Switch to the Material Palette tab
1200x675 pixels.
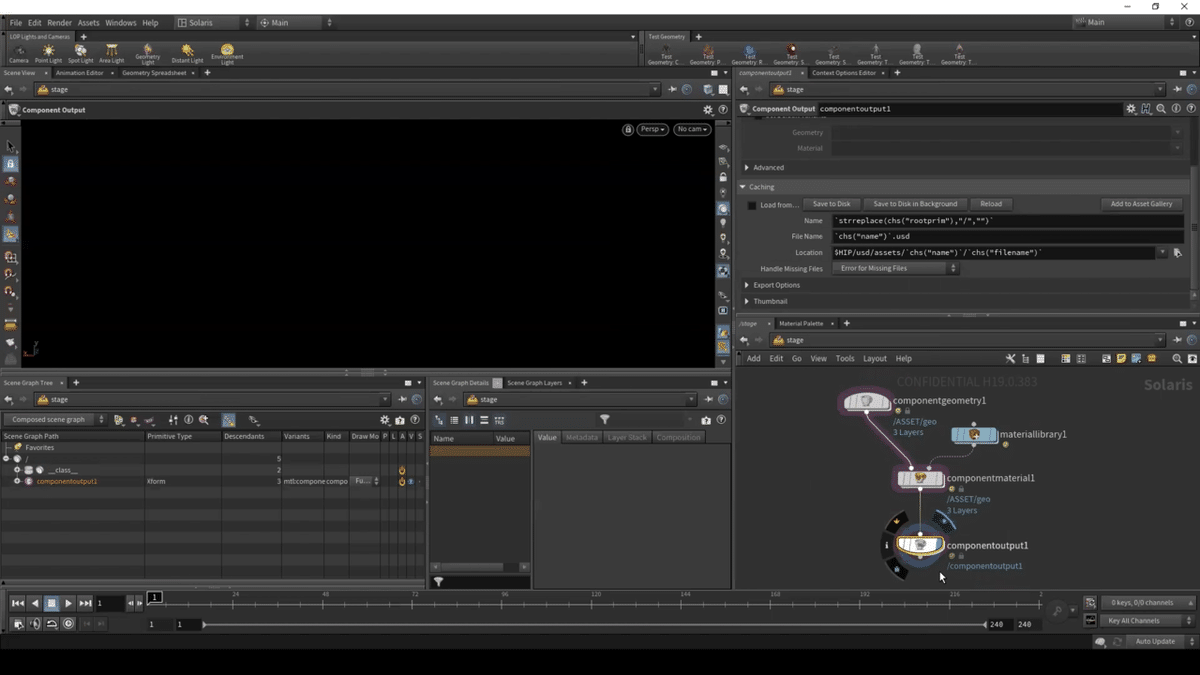pos(801,324)
